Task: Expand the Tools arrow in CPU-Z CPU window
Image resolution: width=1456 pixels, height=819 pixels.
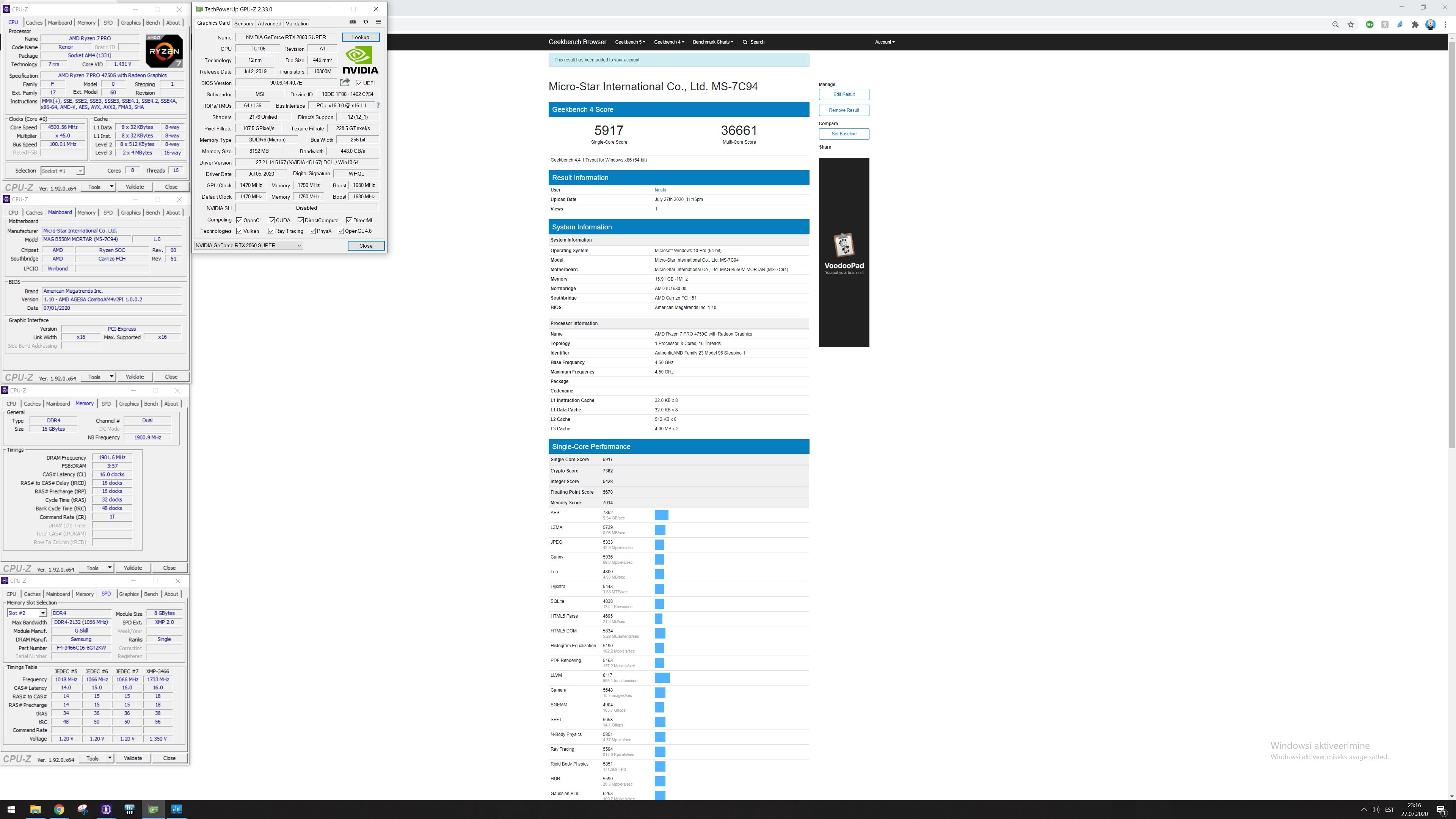Action: coord(112,187)
